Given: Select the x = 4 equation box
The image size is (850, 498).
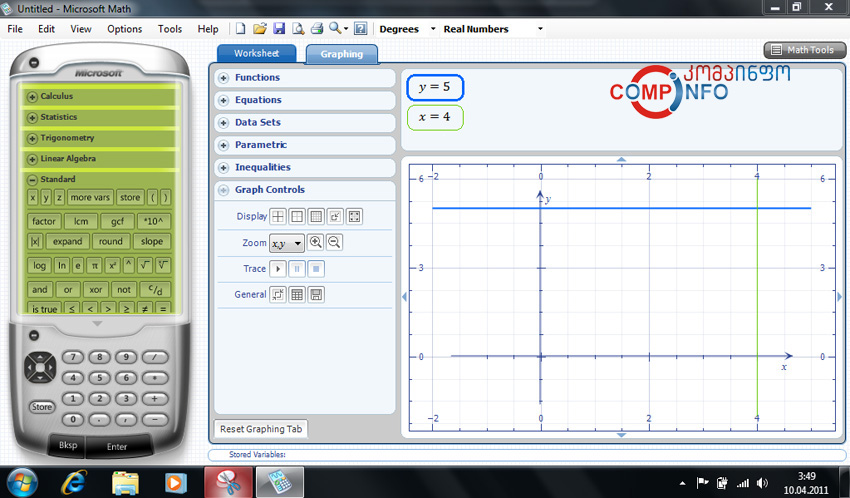Looking at the screenshot, I should (435, 117).
